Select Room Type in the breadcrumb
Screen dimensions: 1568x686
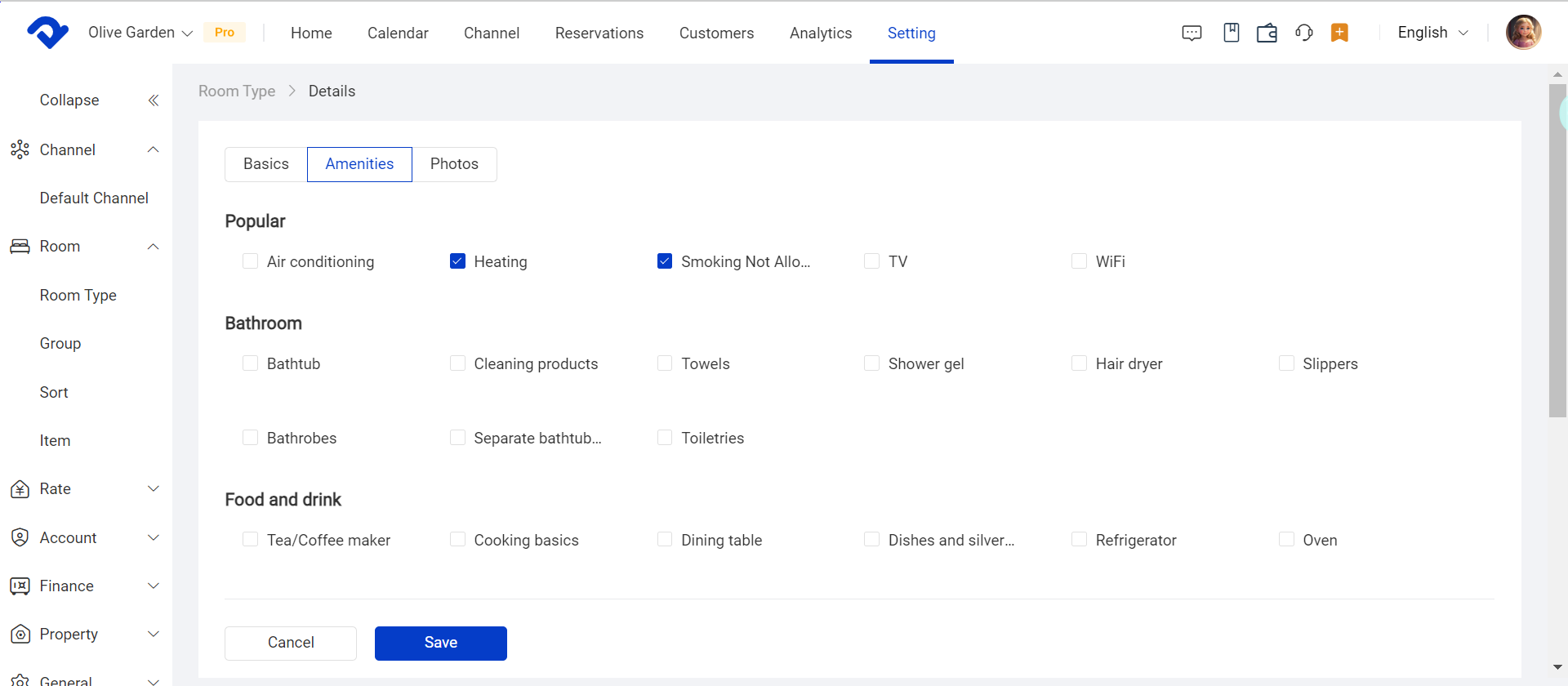(x=237, y=91)
